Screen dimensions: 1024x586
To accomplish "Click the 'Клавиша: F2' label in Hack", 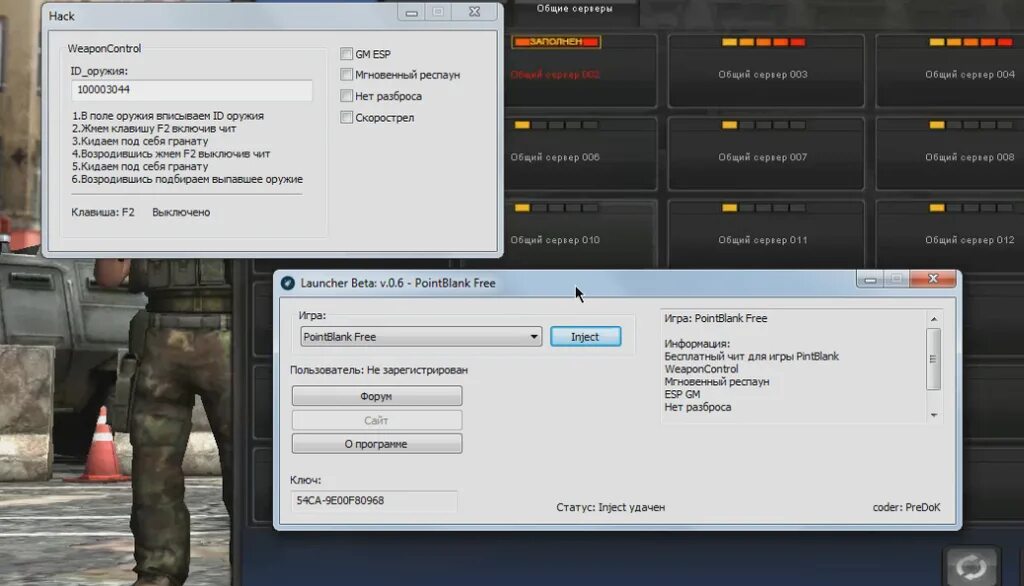I will (x=103, y=212).
